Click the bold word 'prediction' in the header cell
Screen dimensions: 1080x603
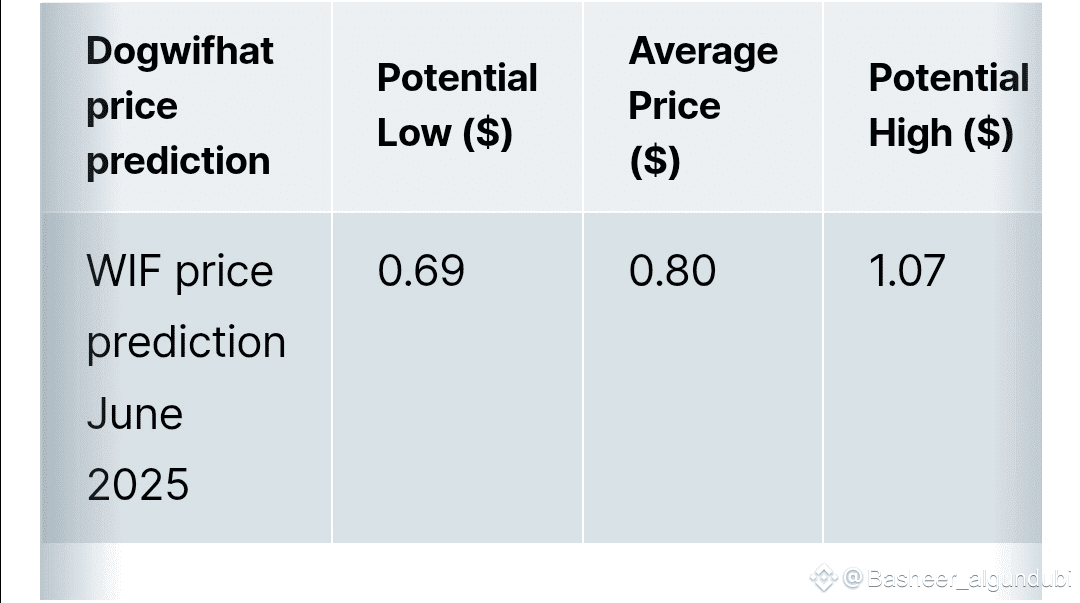point(178,160)
